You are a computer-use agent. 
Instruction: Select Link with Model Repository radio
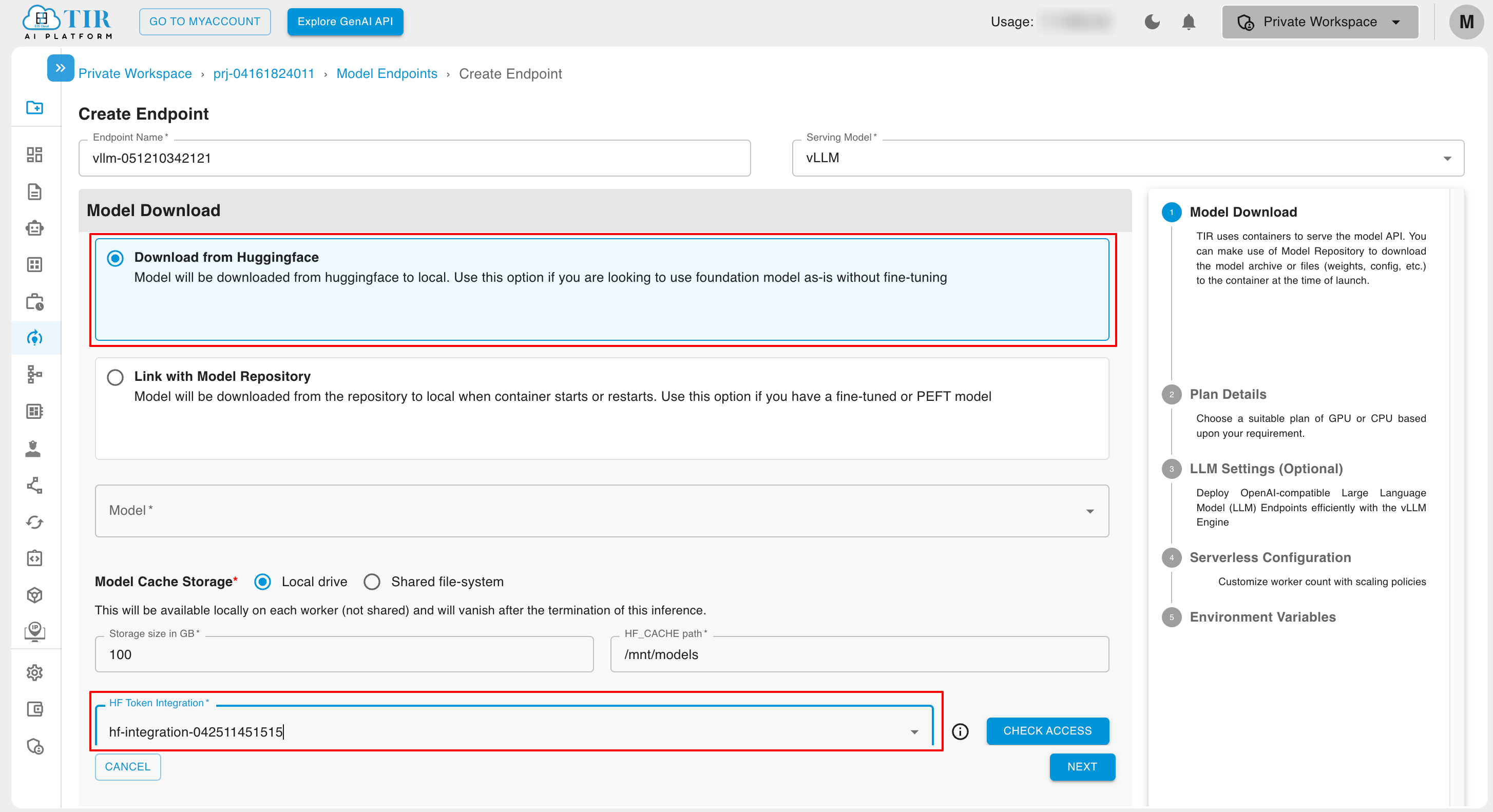click(116, 377)
